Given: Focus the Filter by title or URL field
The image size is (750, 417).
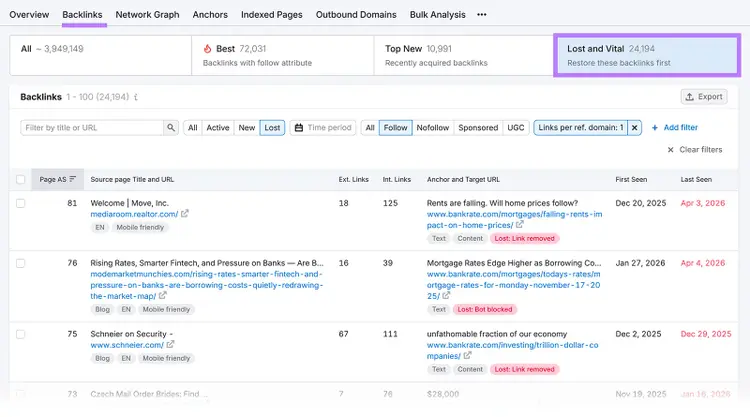Looking at the screenshot, I should tap(92, 128).
